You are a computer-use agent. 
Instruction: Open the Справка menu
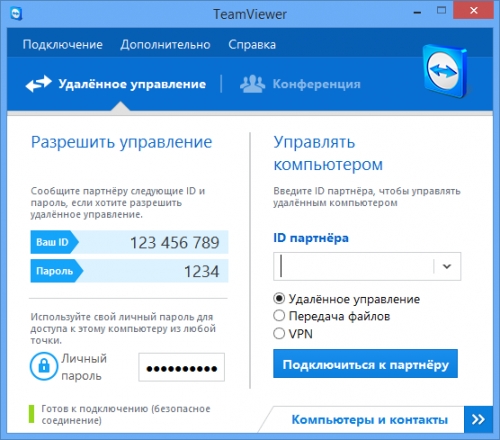252,45
